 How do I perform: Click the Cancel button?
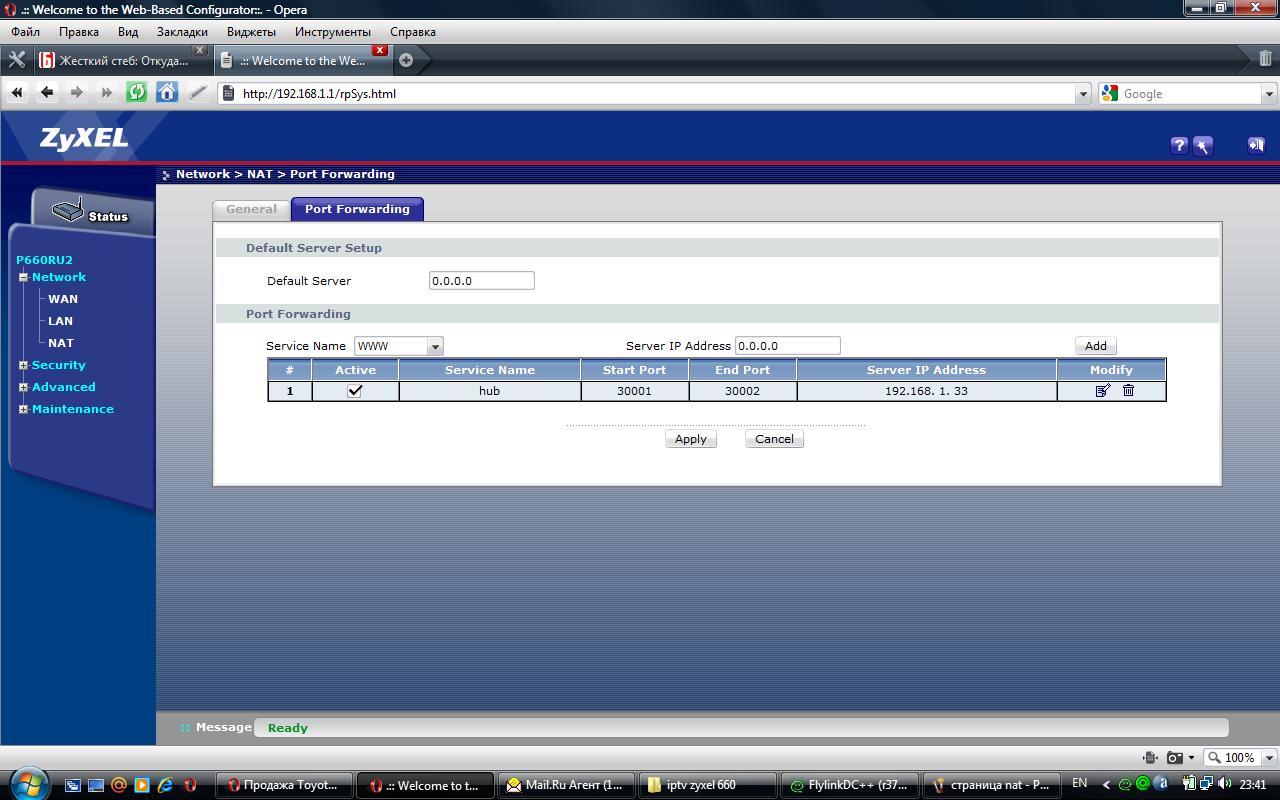coord(774,439)
